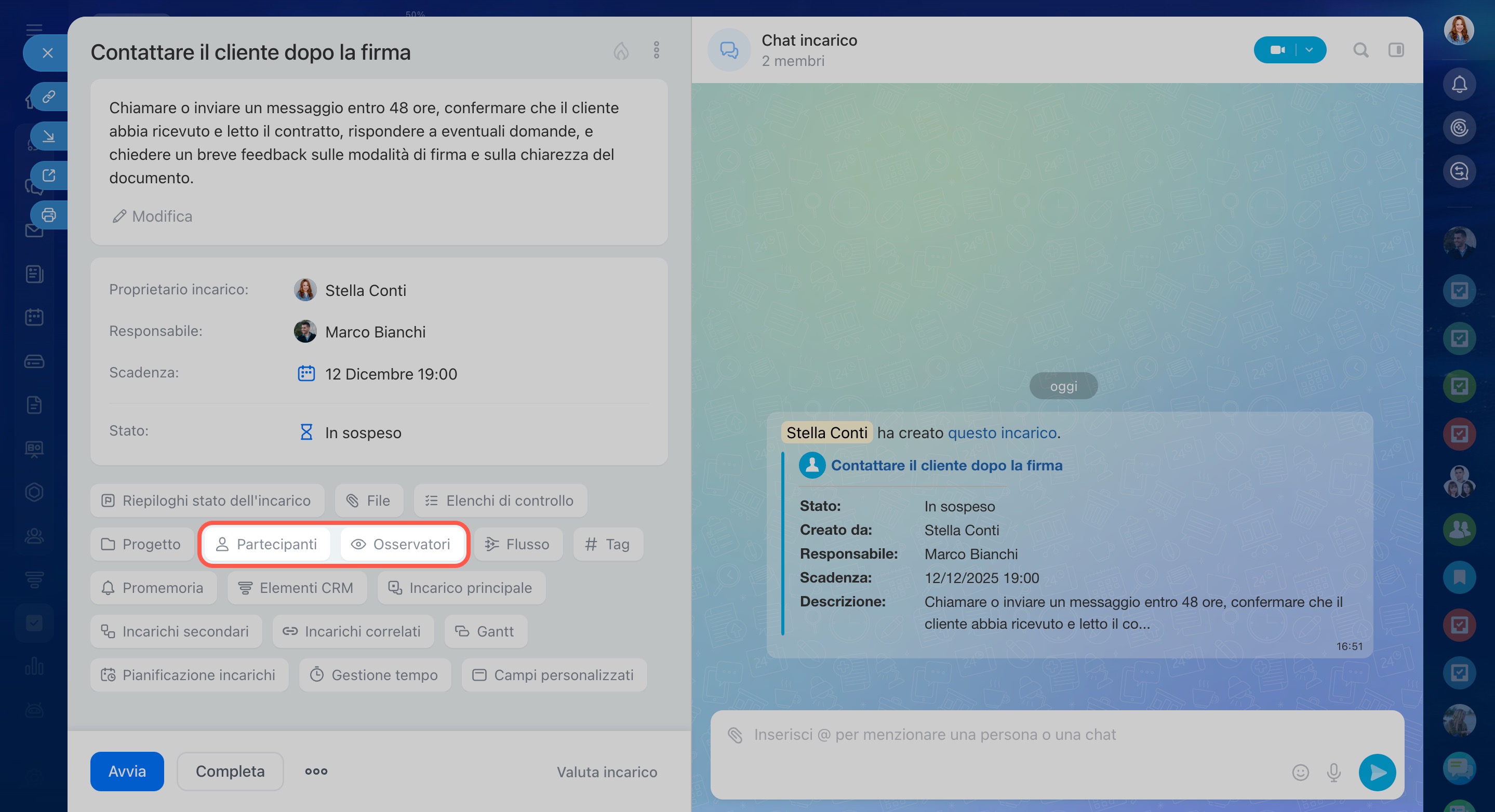Search within the task chat
1495x812 pixels.
click(x=1360, y=50)
